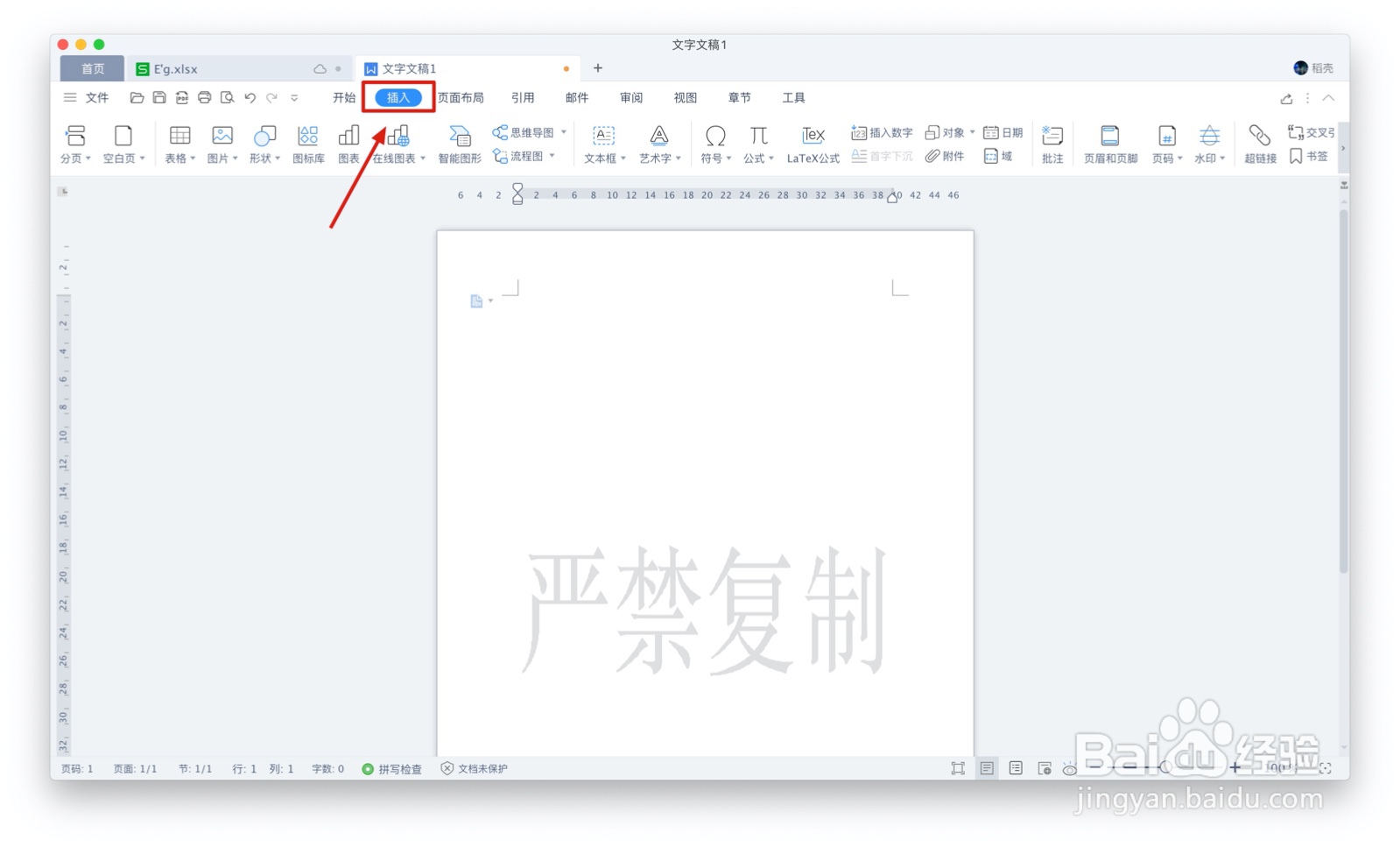
Task: Click the Share icon at top right
Action: (1286, 98)
